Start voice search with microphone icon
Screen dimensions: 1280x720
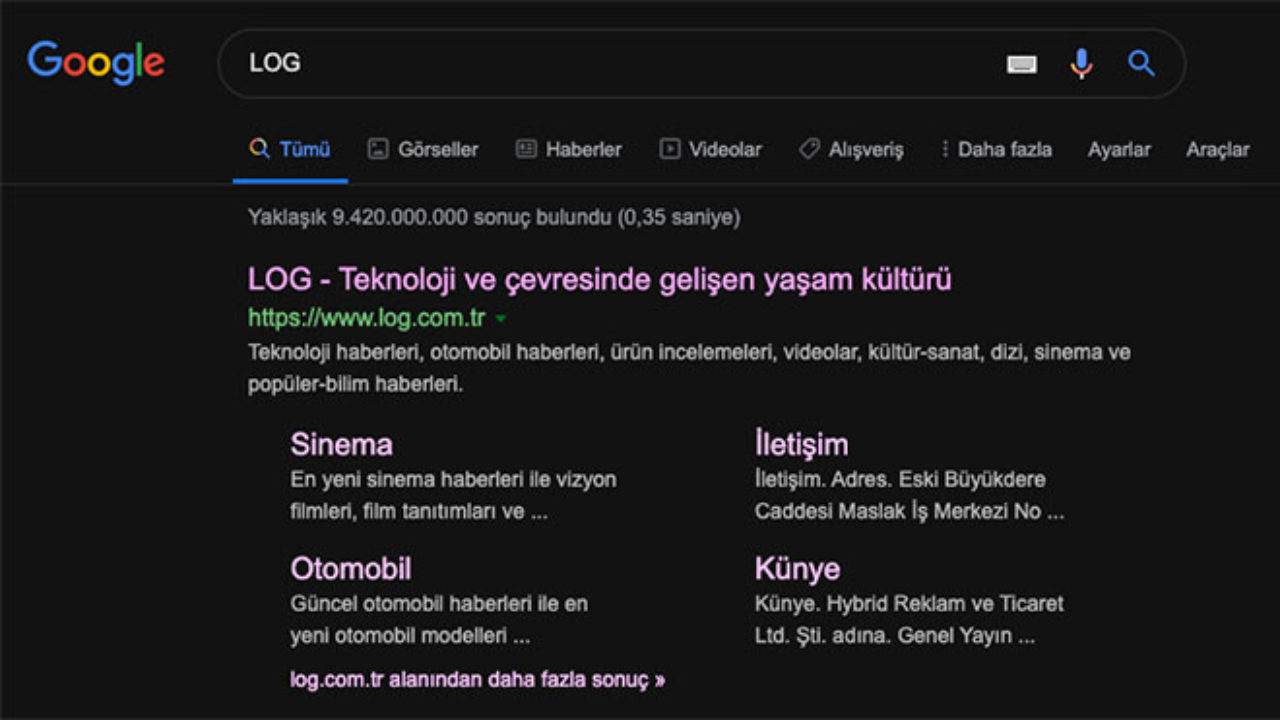1081,64
